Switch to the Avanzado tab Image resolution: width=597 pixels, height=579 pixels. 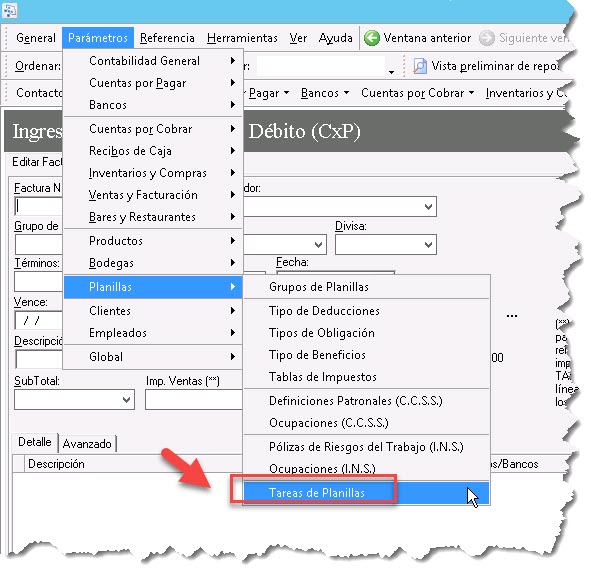pyautogui.click(x=87, y=443)
